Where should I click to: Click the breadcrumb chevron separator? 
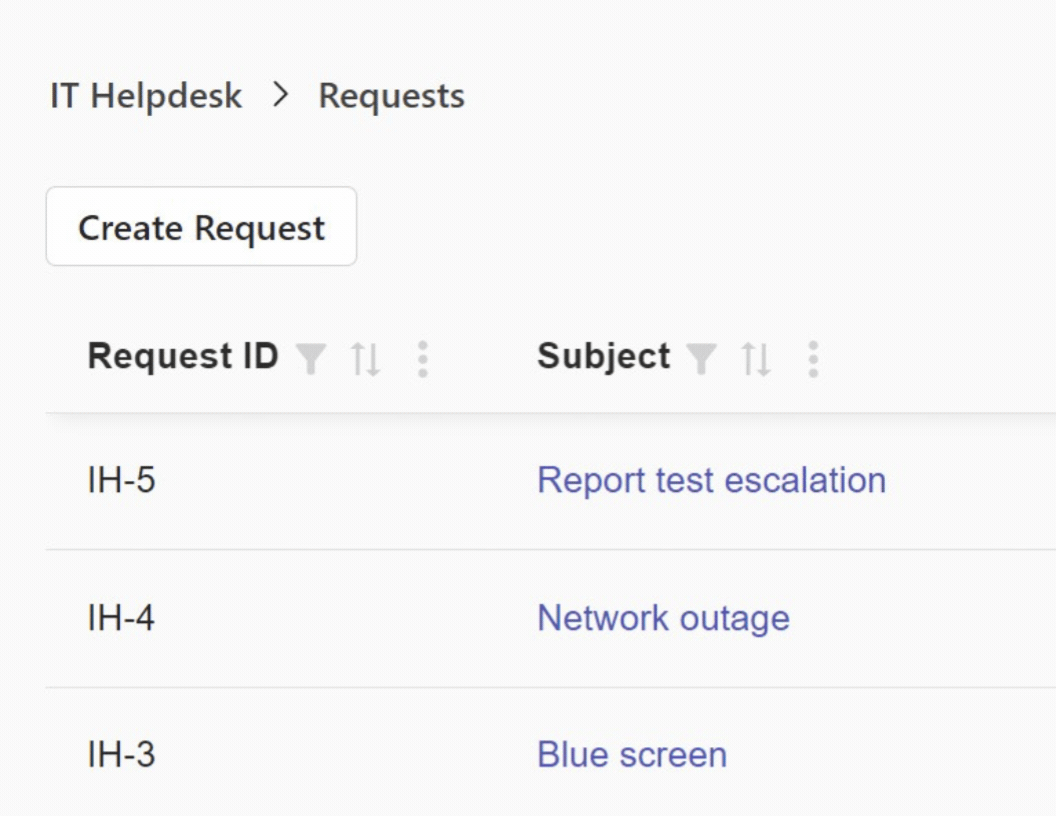tap(280, 95)
